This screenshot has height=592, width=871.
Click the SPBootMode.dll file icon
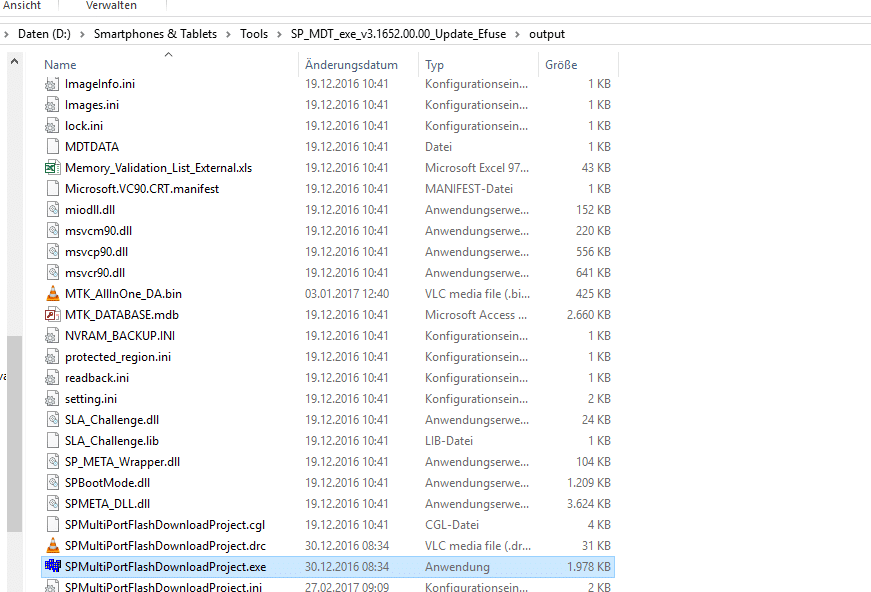(x=52, y=483)
